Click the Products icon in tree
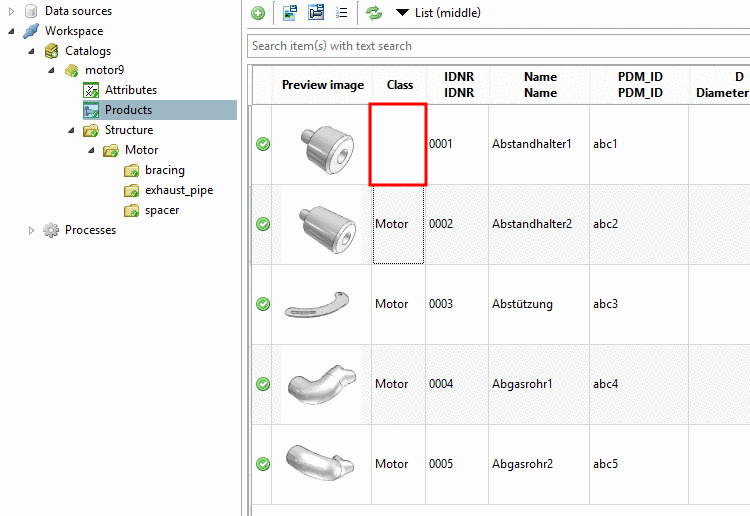The width and height of the screenshot is (750, 516). (x=91, y=110)
